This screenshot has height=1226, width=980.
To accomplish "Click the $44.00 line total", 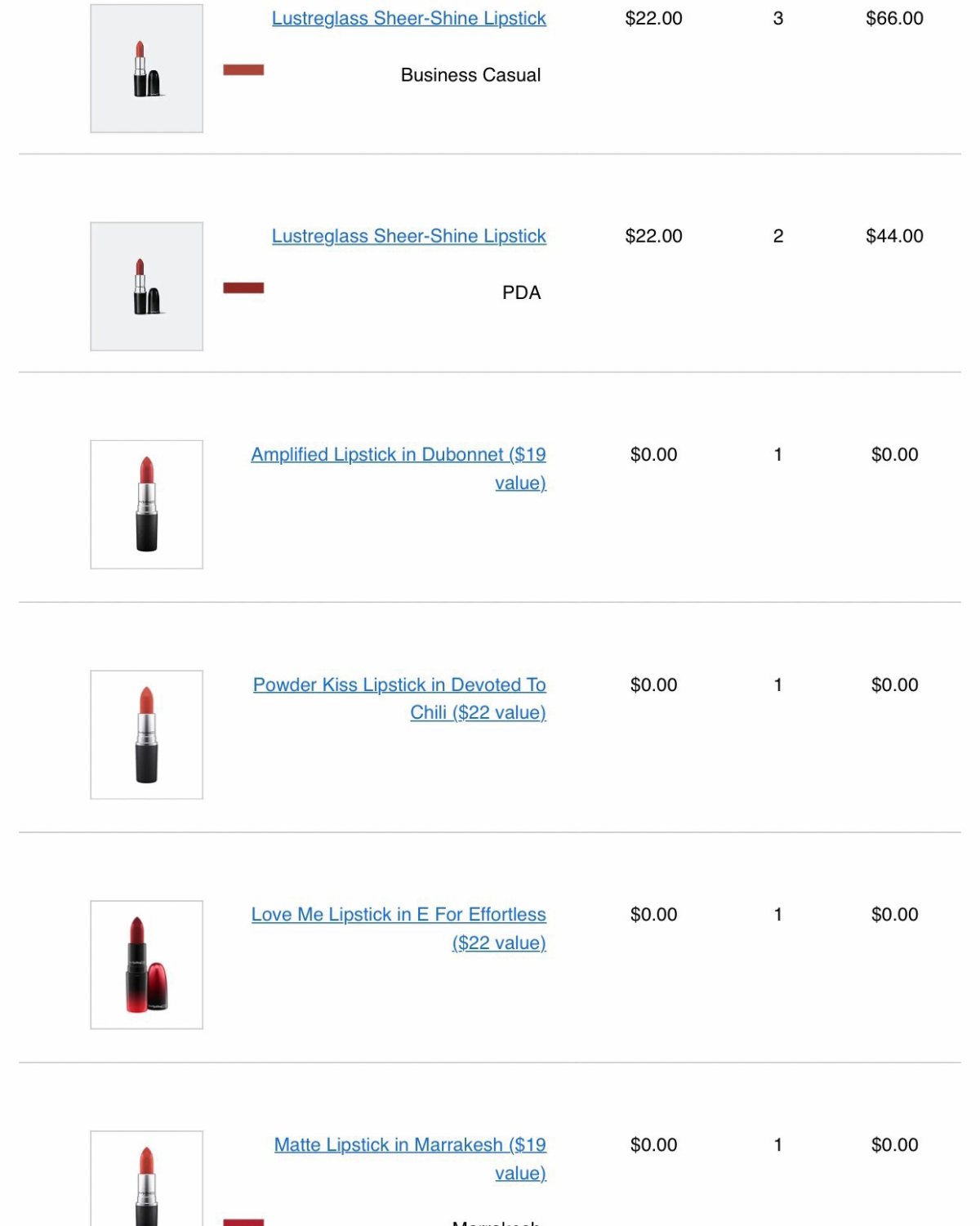I will click(894, 236).
